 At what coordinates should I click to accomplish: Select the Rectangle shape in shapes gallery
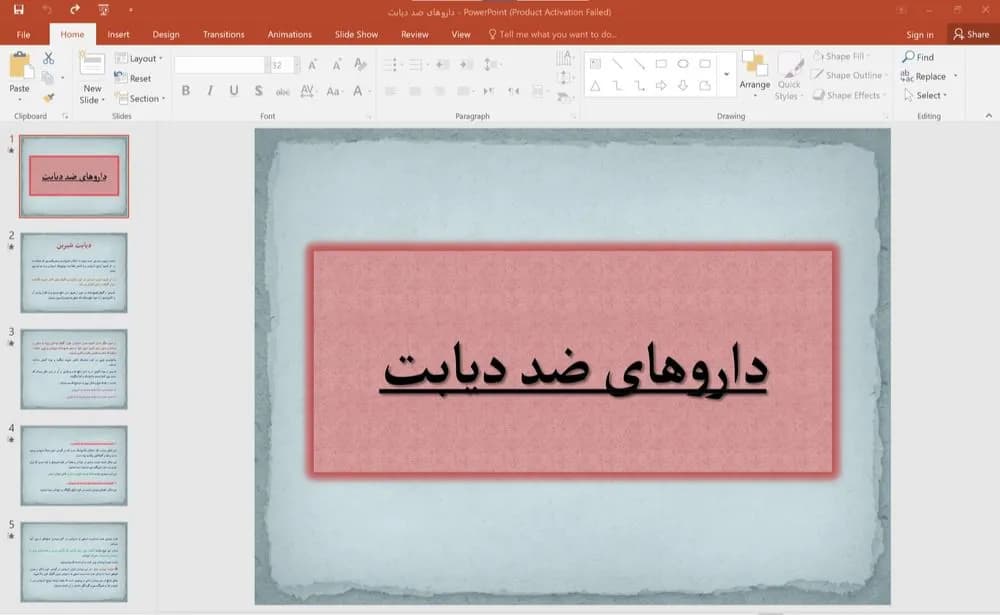661,64
